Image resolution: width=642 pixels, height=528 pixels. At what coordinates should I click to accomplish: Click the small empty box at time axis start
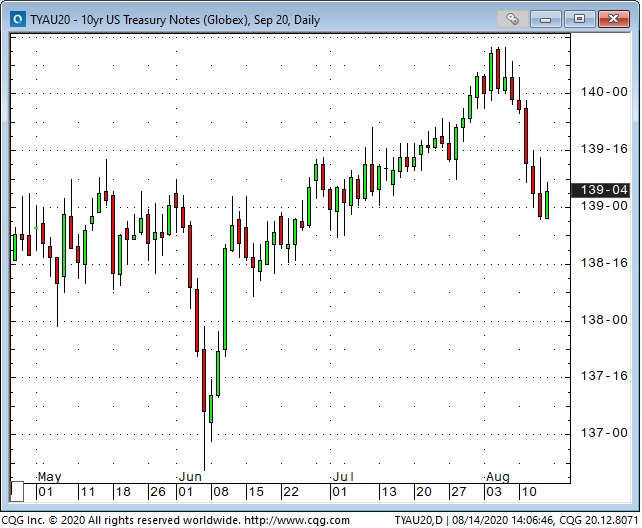(17, 492)
